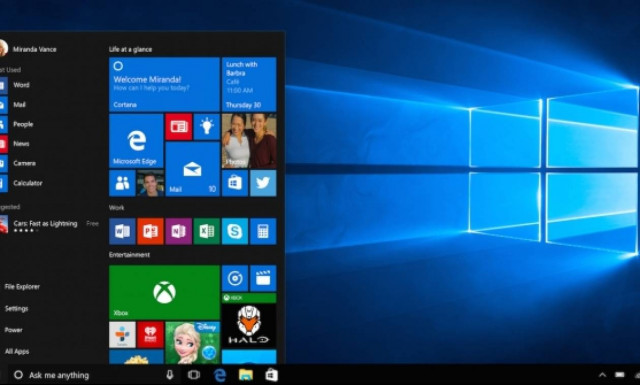Open the calendar tile Lunch with Barbra
The height and width of the screenshot is (385, 640).
coord(249,85)
